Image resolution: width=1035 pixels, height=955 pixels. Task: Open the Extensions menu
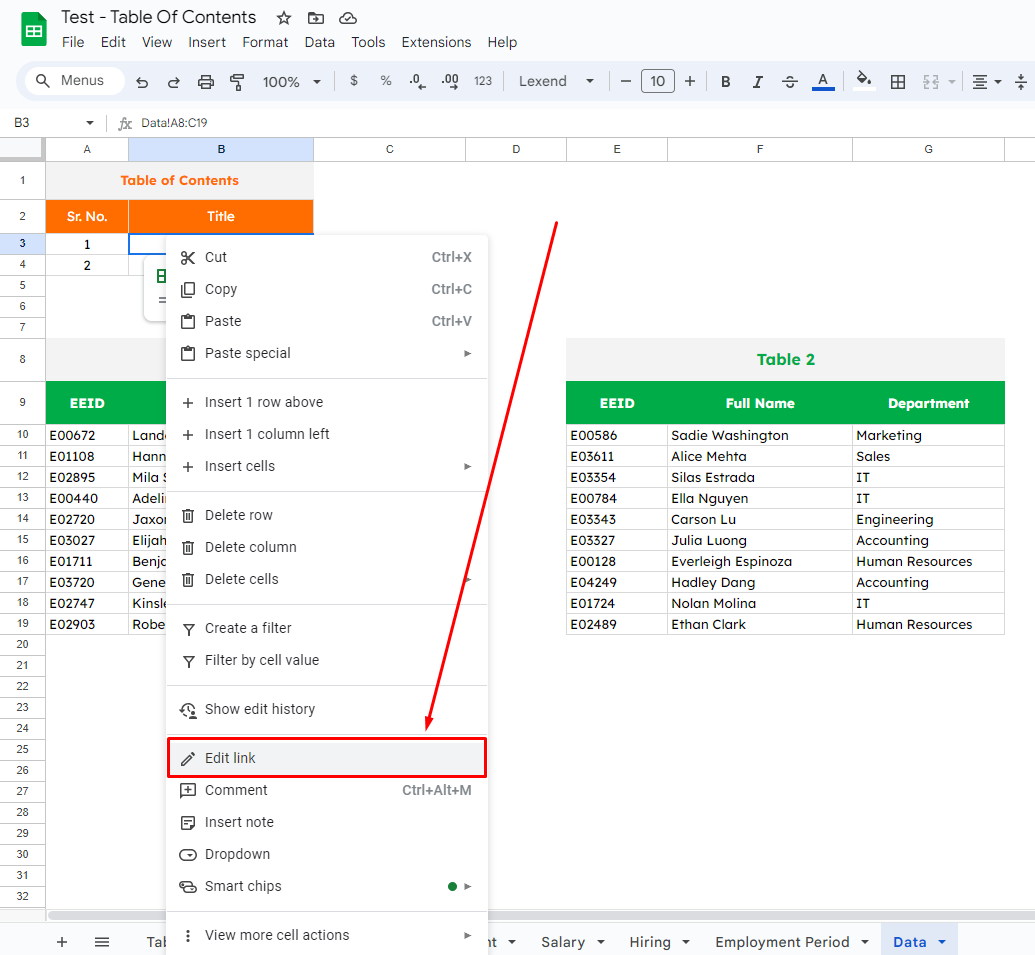(436, 42)
